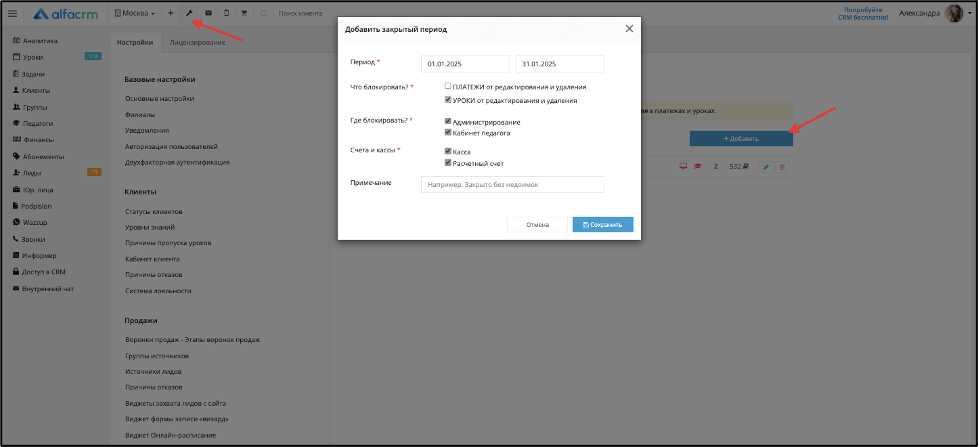Viewport: 979px width, 447px height.
Task: Click the pencil edit icon in period row
Action: point(766,167)
